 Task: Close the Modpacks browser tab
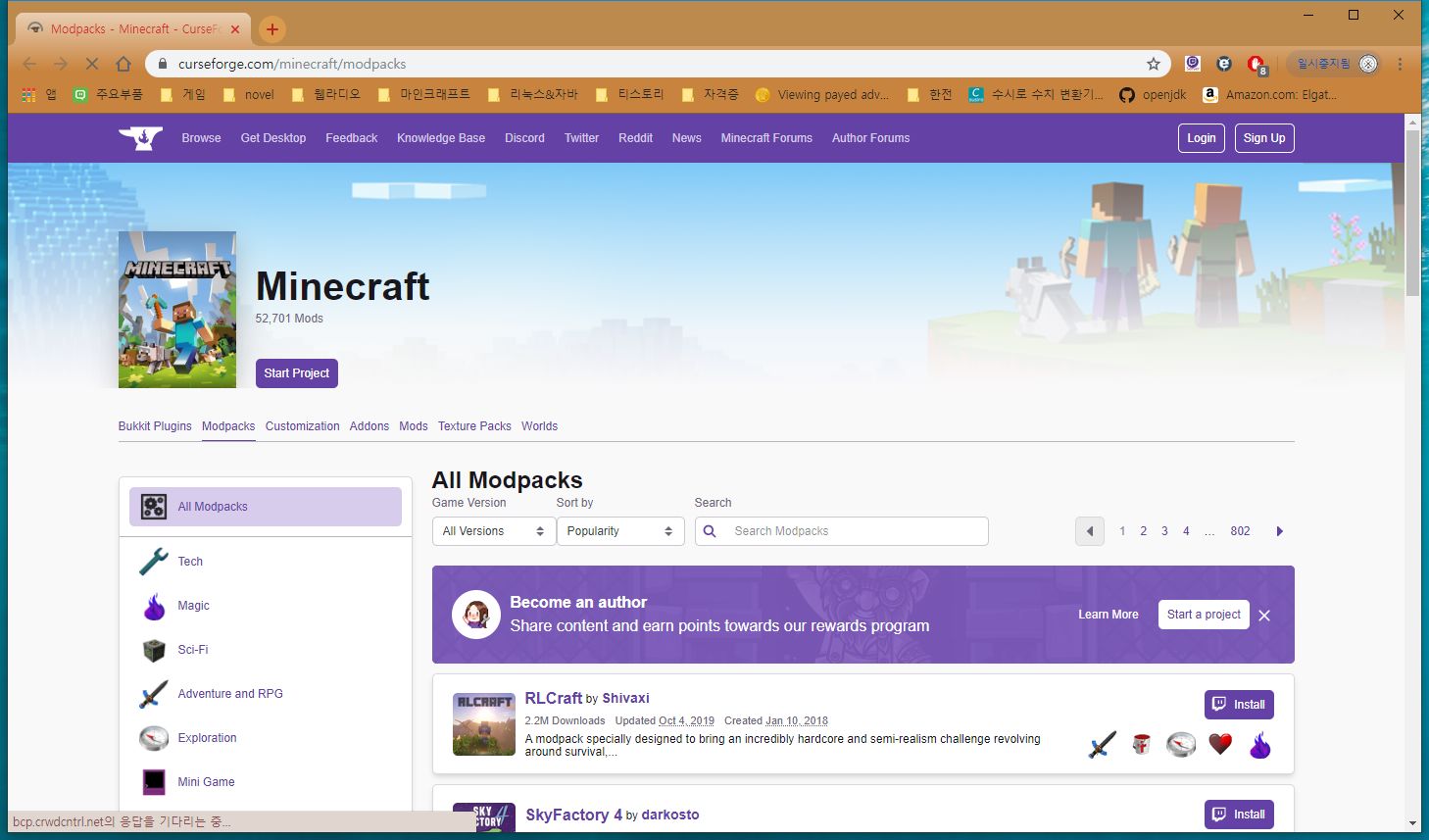(x=235, y=29)
